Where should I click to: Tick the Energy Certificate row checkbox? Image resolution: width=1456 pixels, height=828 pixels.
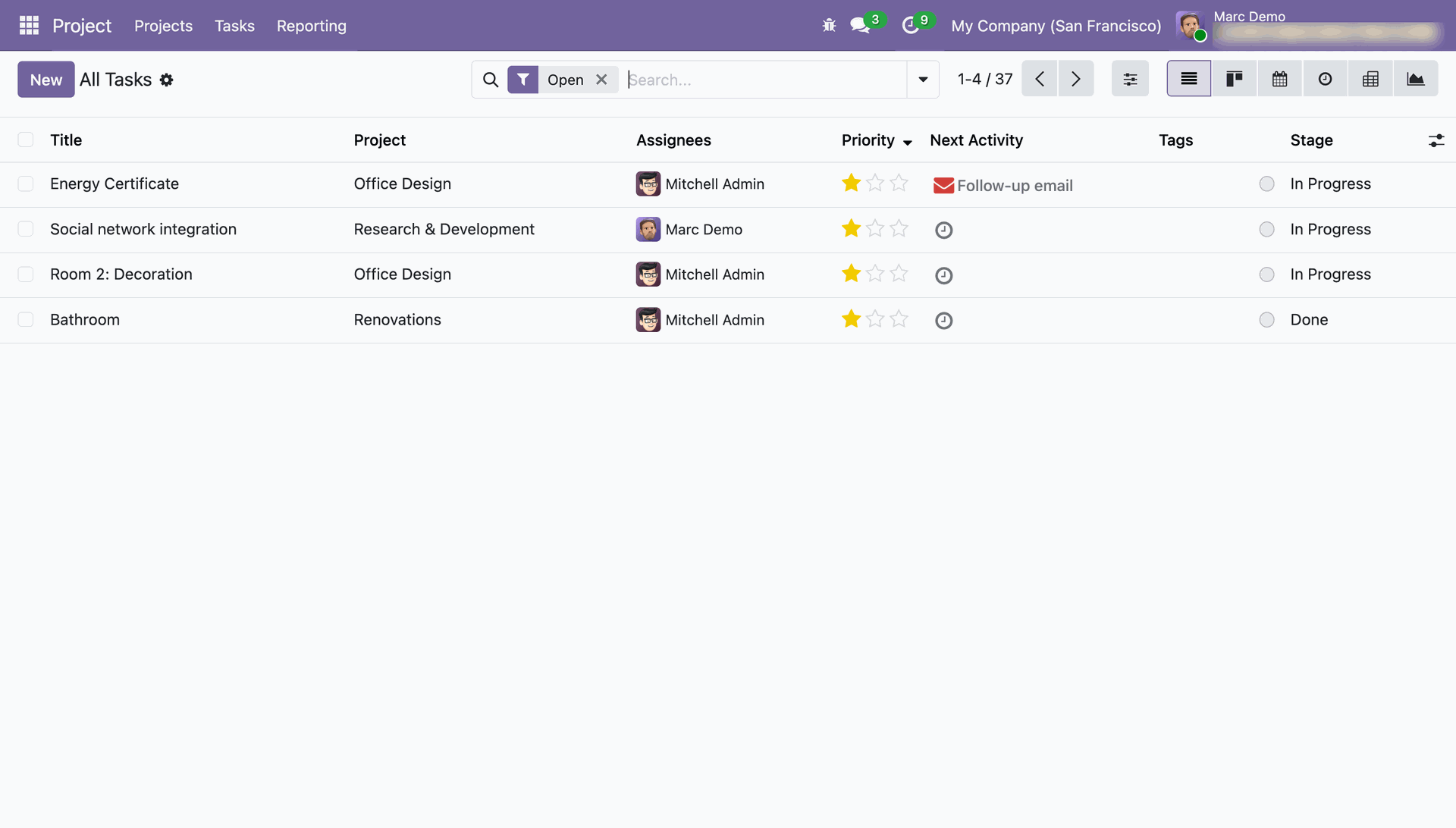tap(26, 184)
